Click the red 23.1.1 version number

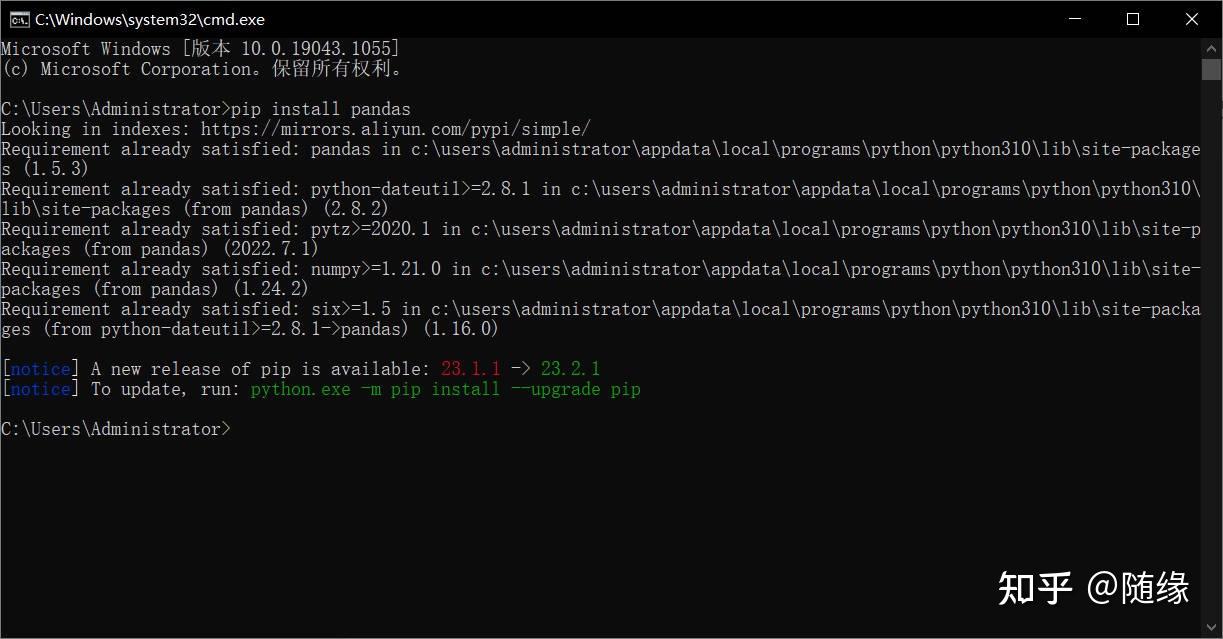pos(470,368)
